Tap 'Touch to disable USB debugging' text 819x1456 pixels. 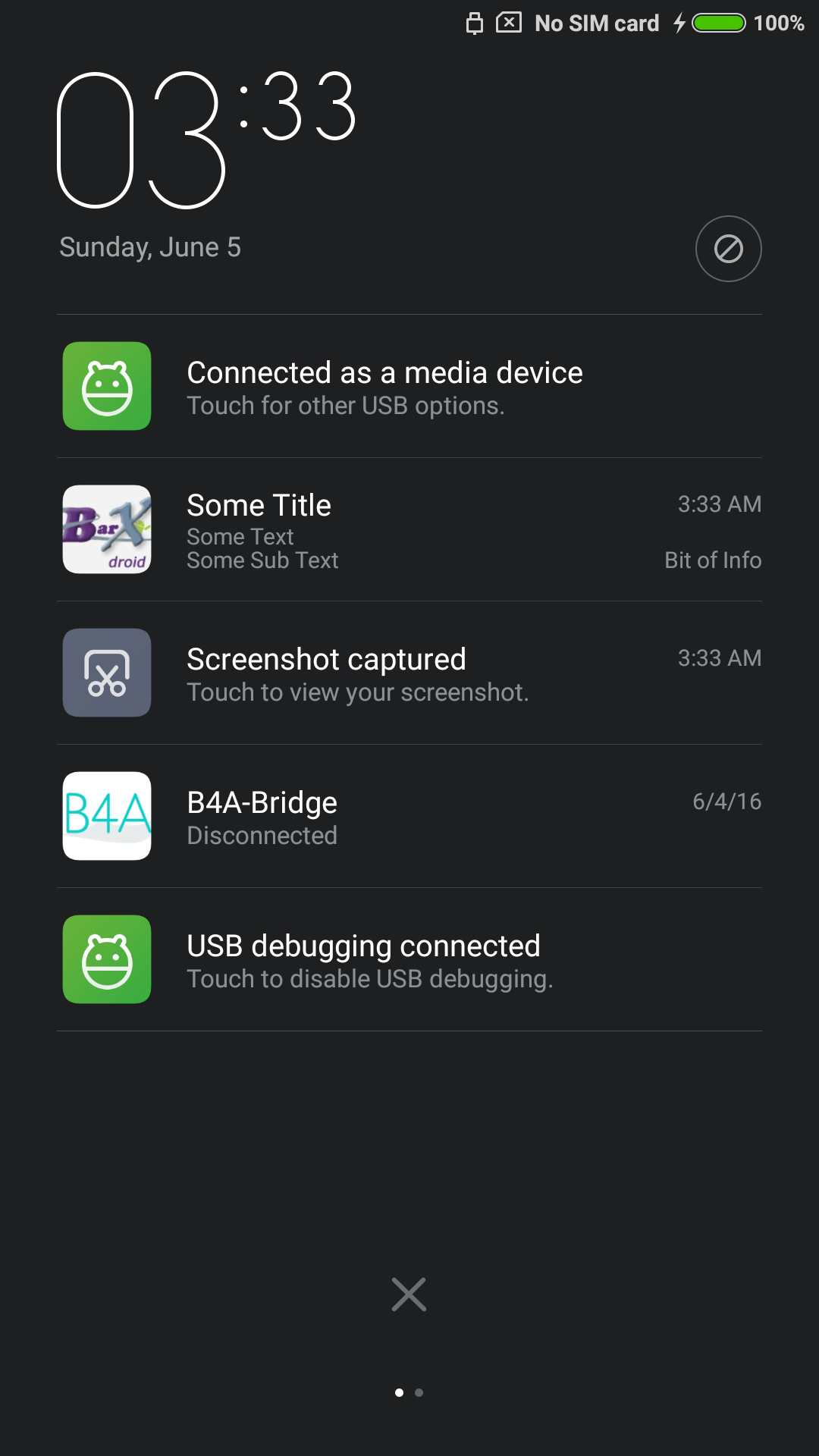(370, 979)
